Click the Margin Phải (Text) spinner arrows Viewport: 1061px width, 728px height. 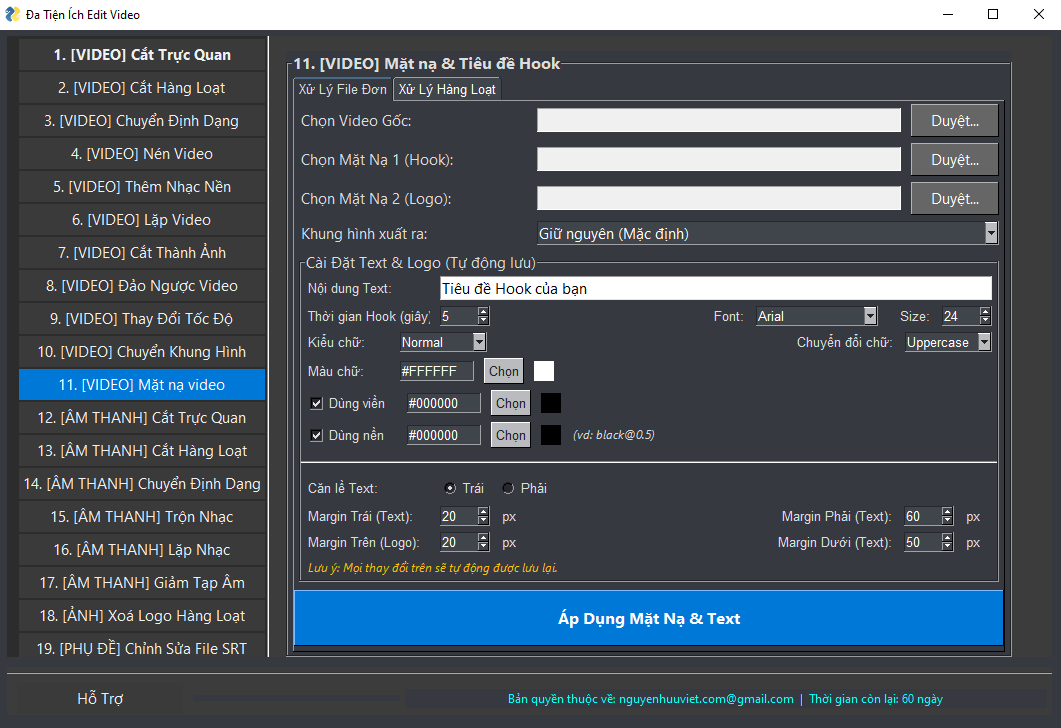tap(947, 516)
